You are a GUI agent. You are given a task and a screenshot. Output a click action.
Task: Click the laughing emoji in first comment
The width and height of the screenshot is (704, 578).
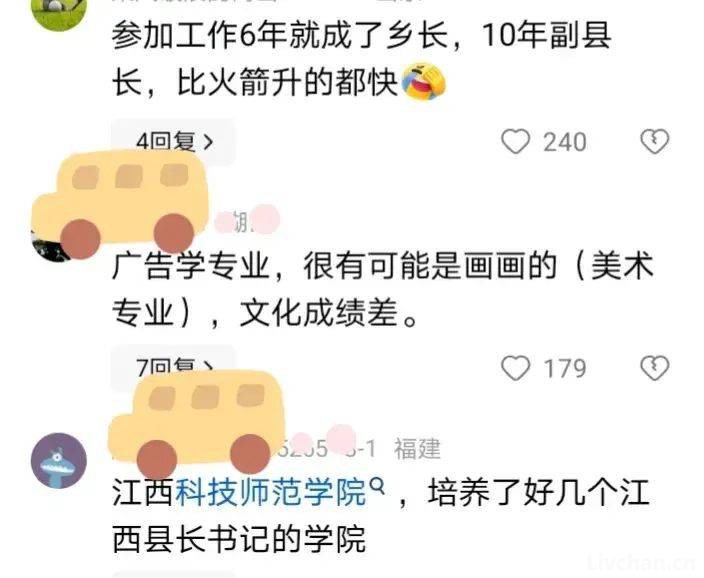(423, 82)
